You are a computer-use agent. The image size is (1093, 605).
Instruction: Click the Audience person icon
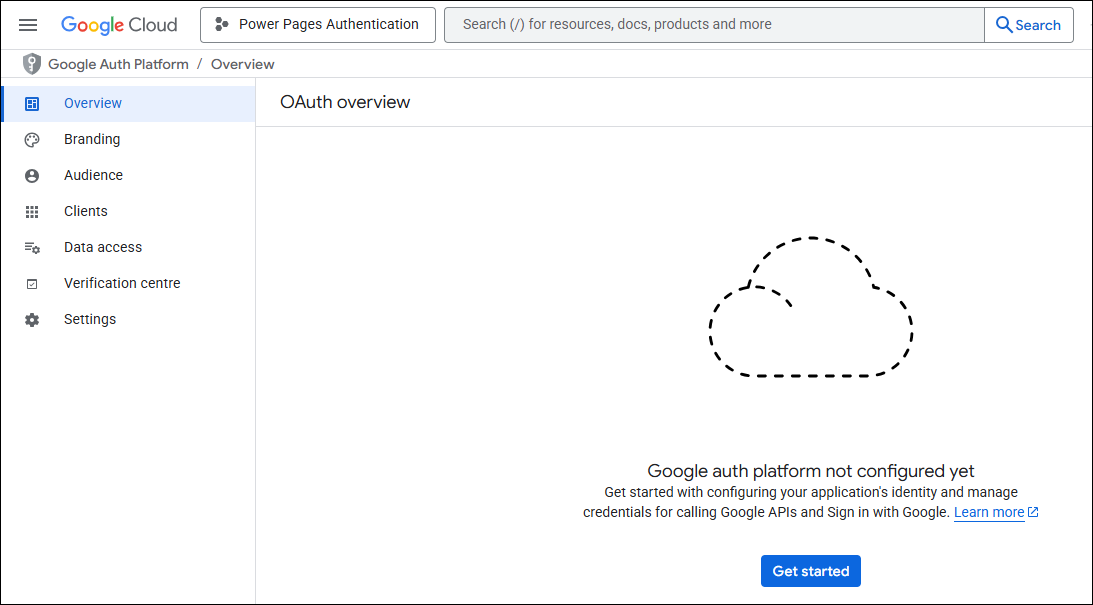click(32, 176)
